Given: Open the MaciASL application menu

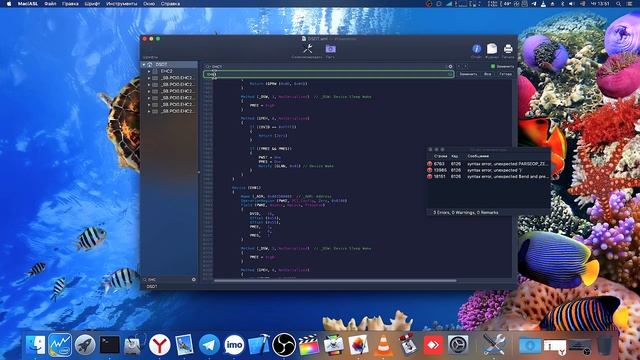Looking at the screenshot, I should tap(27, 4).
